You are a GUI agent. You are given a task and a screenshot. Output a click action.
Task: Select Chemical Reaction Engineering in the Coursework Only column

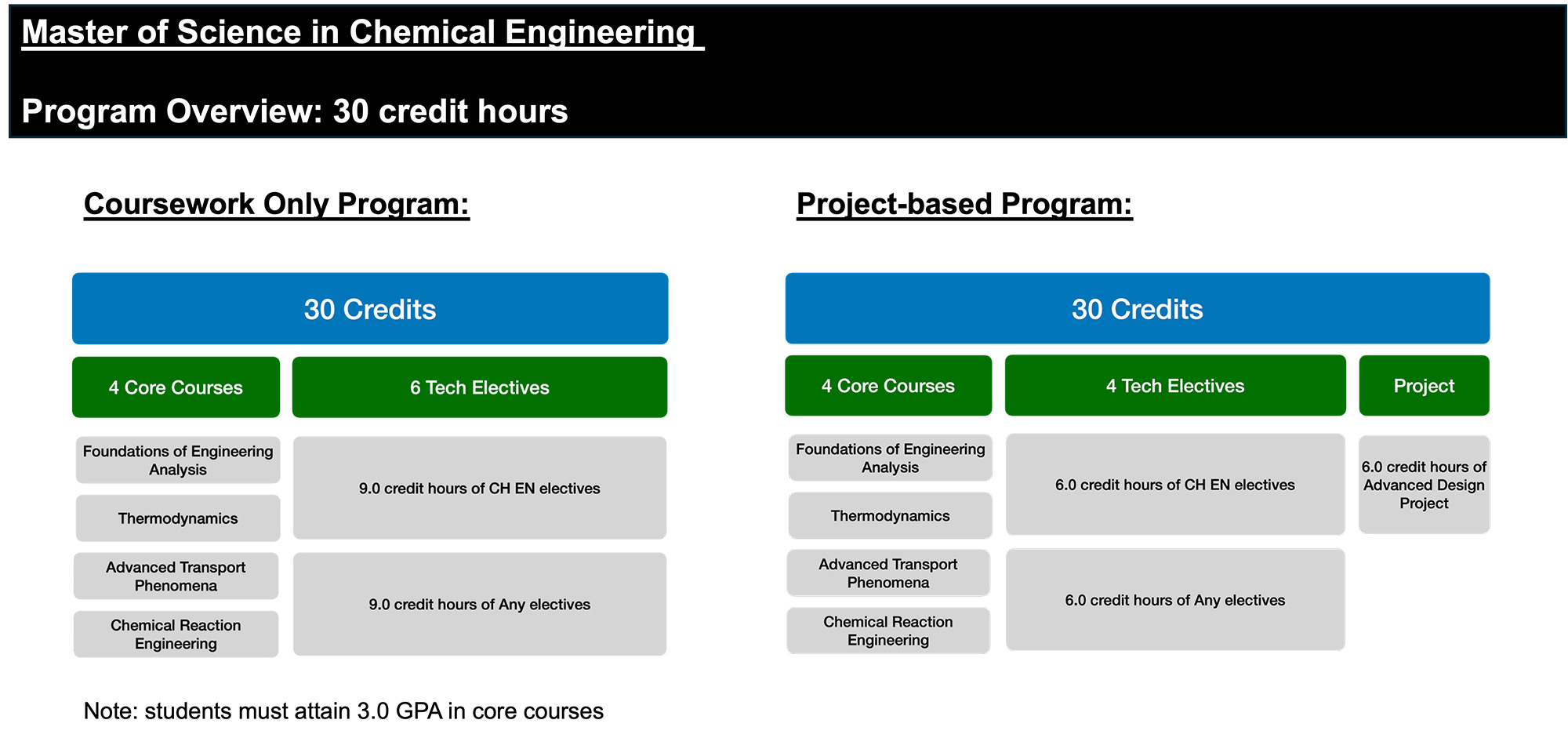(176, 634)
